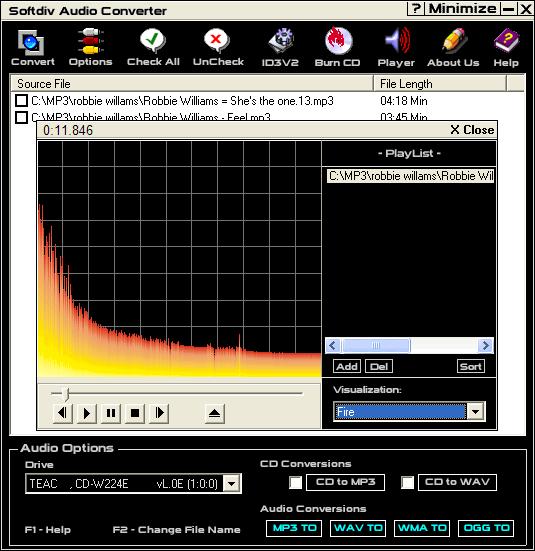Click the question mark title button
This screenshot has width=535, height=551.
[416, 8]
